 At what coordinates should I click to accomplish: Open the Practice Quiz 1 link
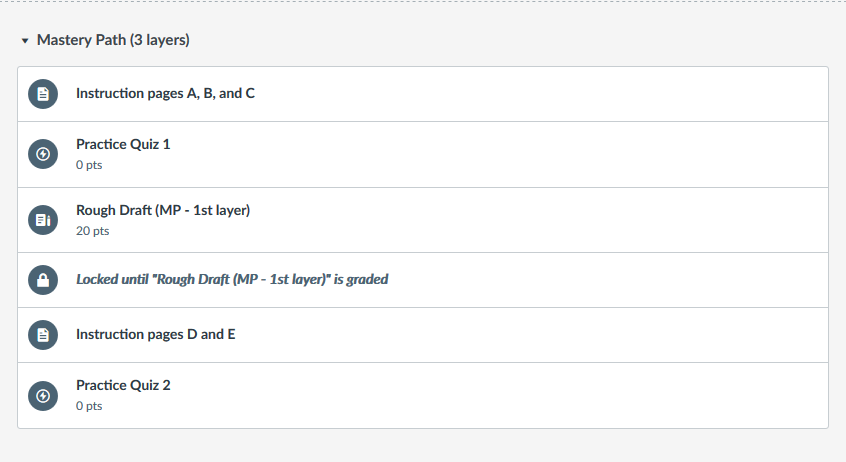click(x=123, y=144)
